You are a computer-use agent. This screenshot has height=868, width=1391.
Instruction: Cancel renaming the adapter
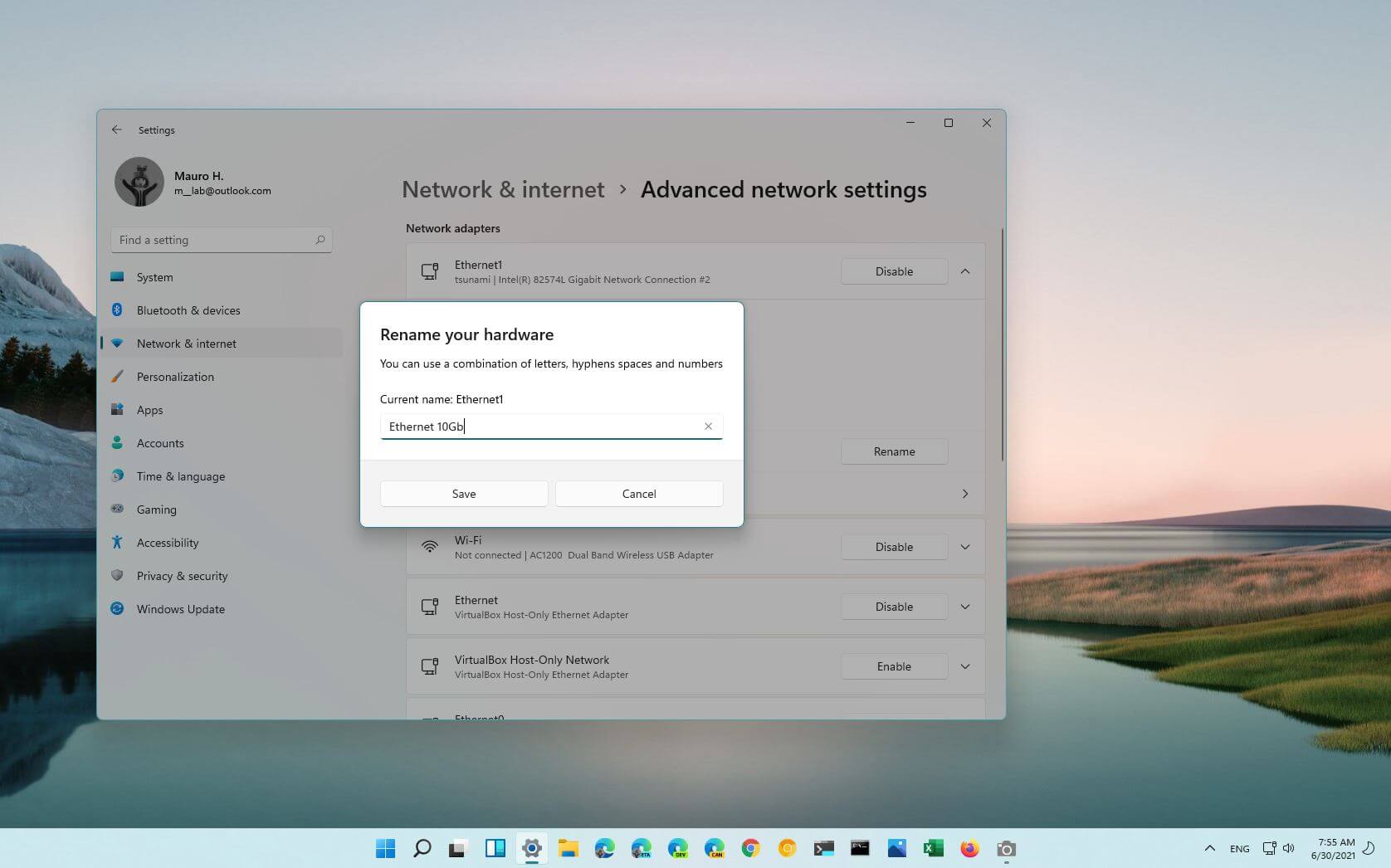tap(638, 493)
